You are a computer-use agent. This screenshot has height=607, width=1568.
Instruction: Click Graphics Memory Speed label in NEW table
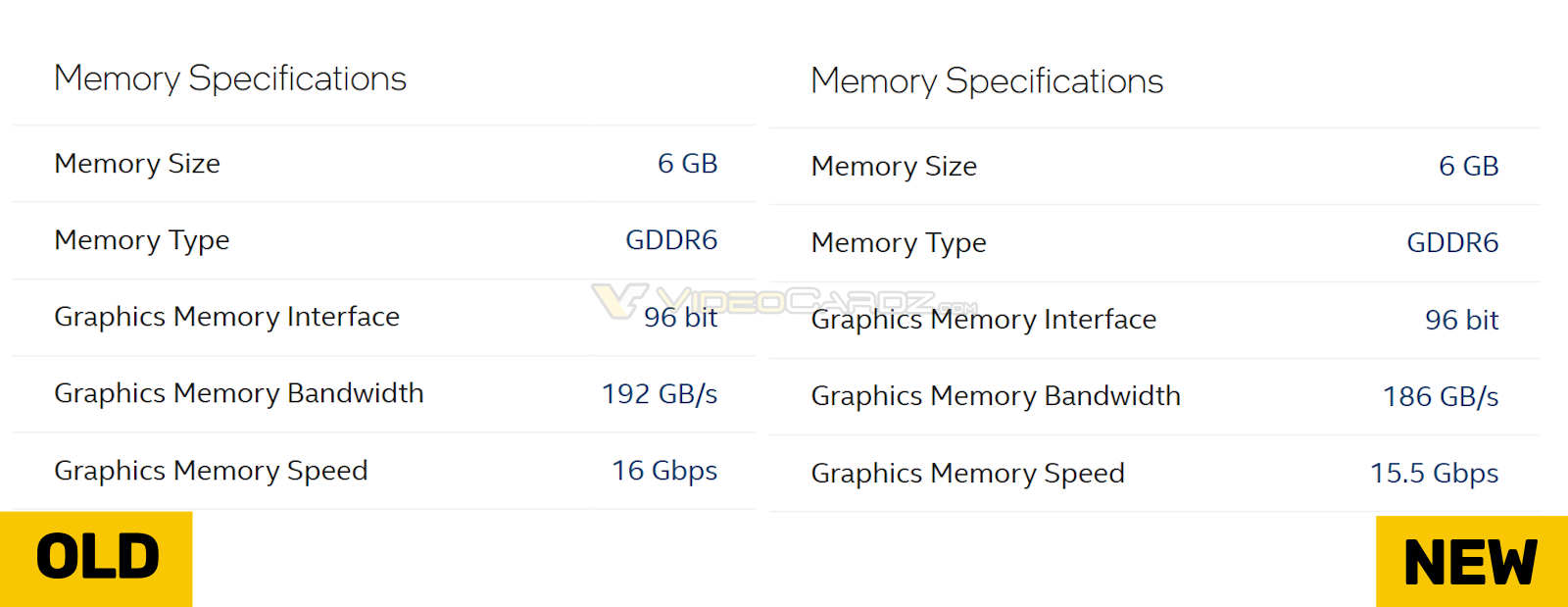pyautogui.click(x=967, y=474)
